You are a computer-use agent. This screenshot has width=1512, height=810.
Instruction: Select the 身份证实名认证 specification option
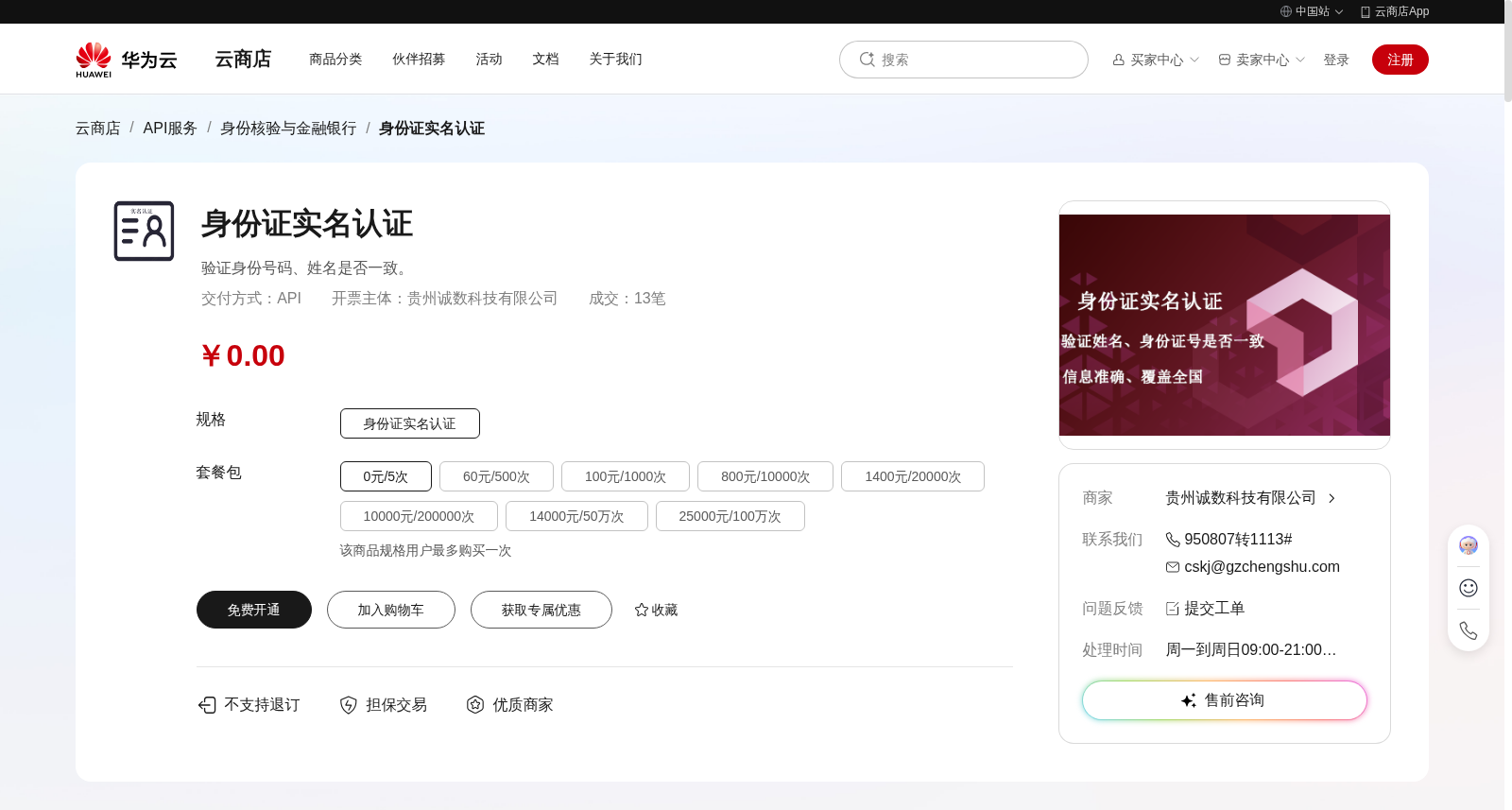click(x=410, y=423)
